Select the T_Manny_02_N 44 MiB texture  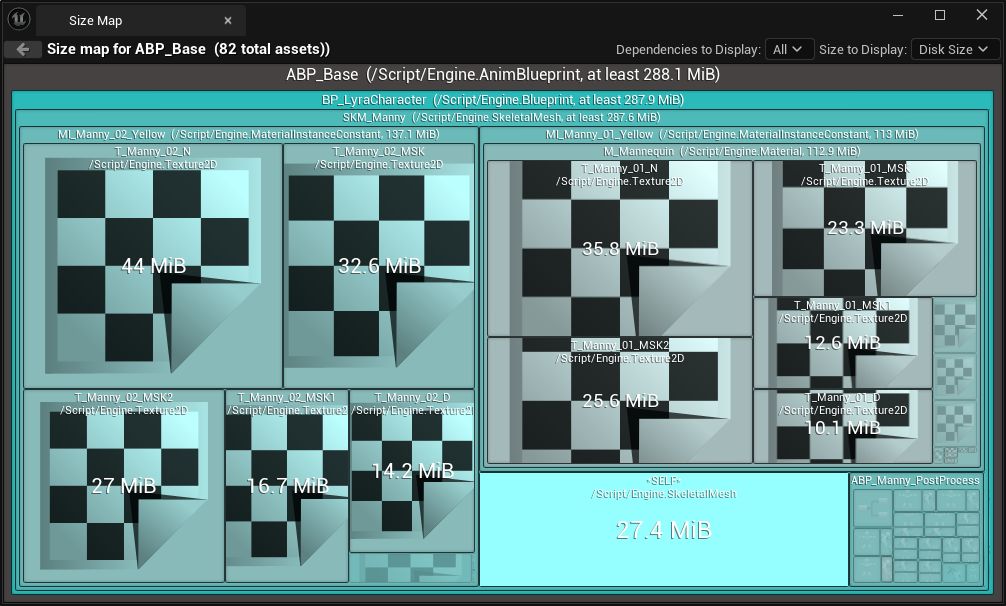point(153,265)
